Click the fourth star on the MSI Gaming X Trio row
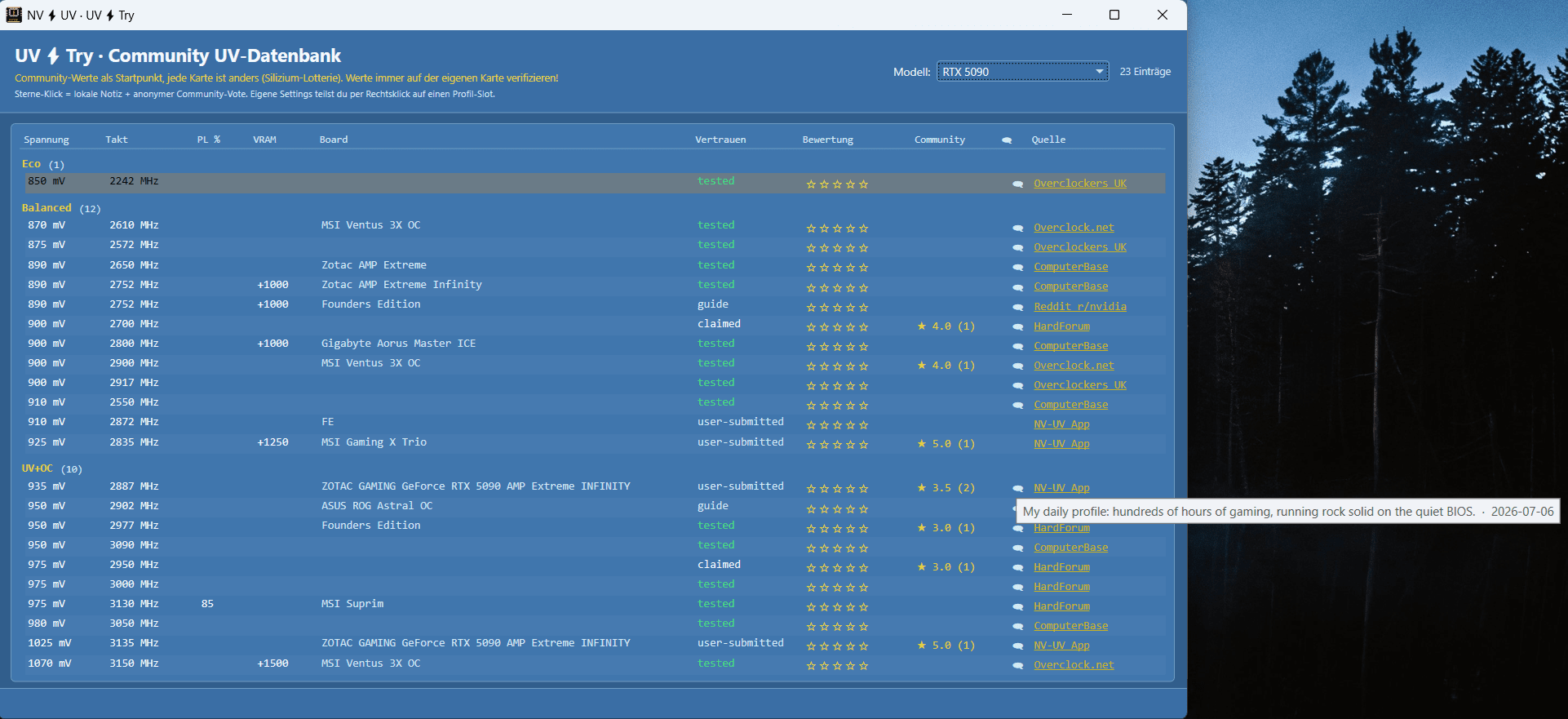Viewport: 1568px width, 719px height. tap(850, 445)
